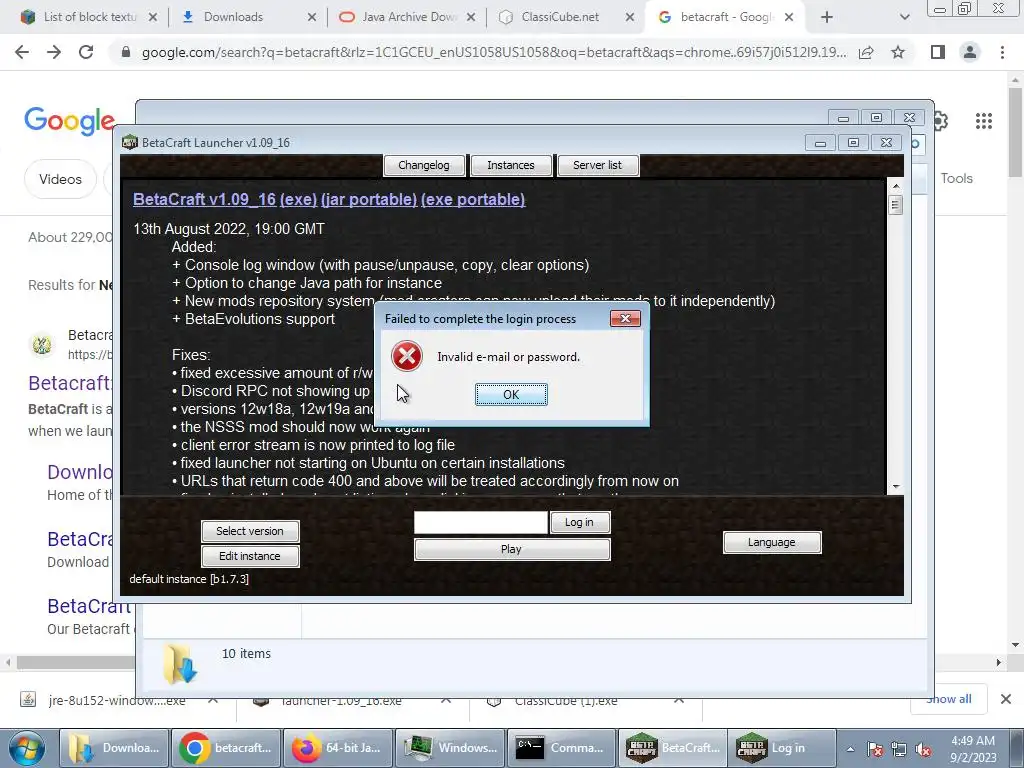1024x768 pixels.
Task: Open the Windows Start menu
Action: click(26, 748)
